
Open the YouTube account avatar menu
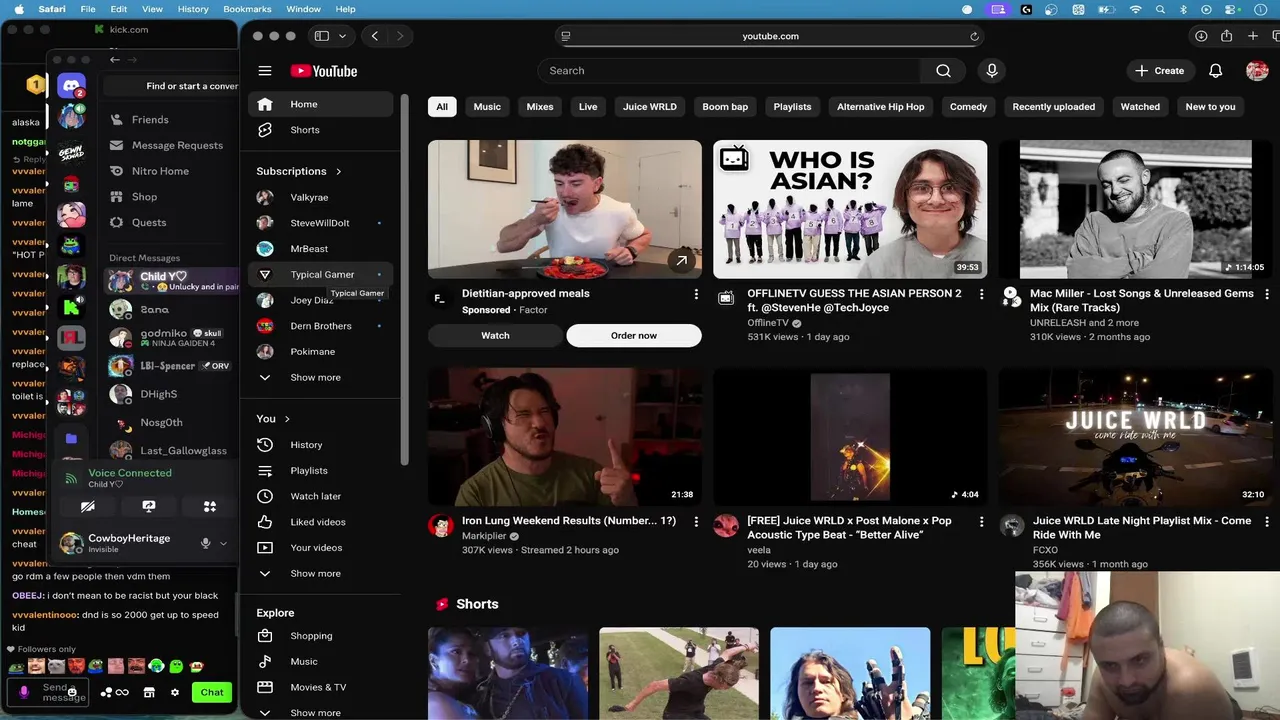click(1257, 71)
